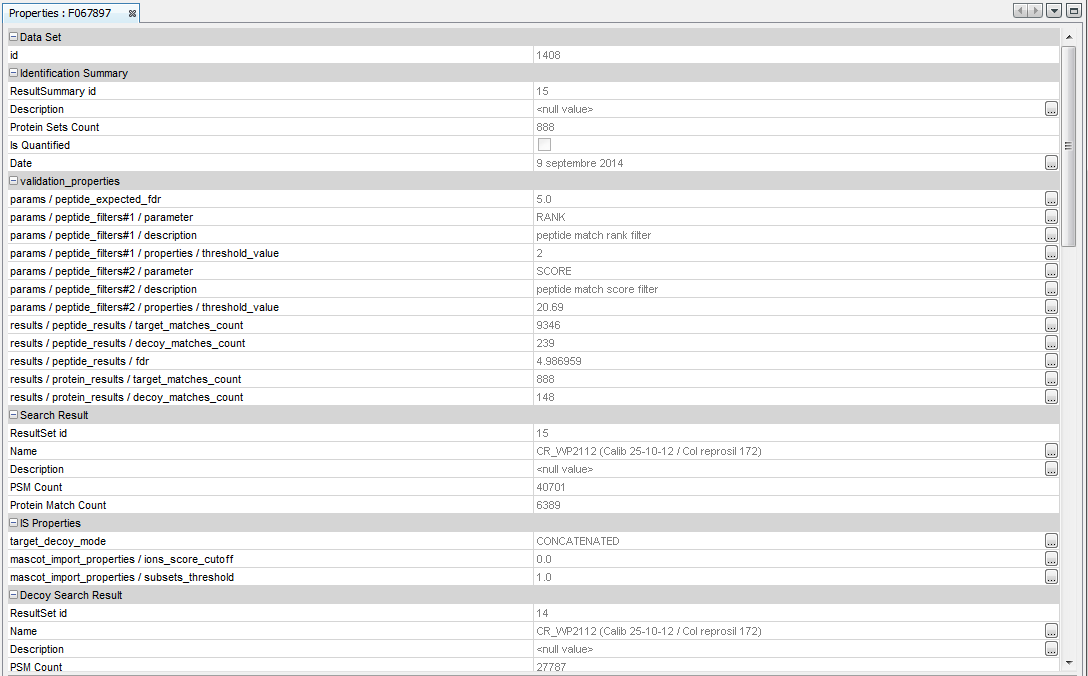Select the Protein Sets Count value field

(x=788, y=127)
